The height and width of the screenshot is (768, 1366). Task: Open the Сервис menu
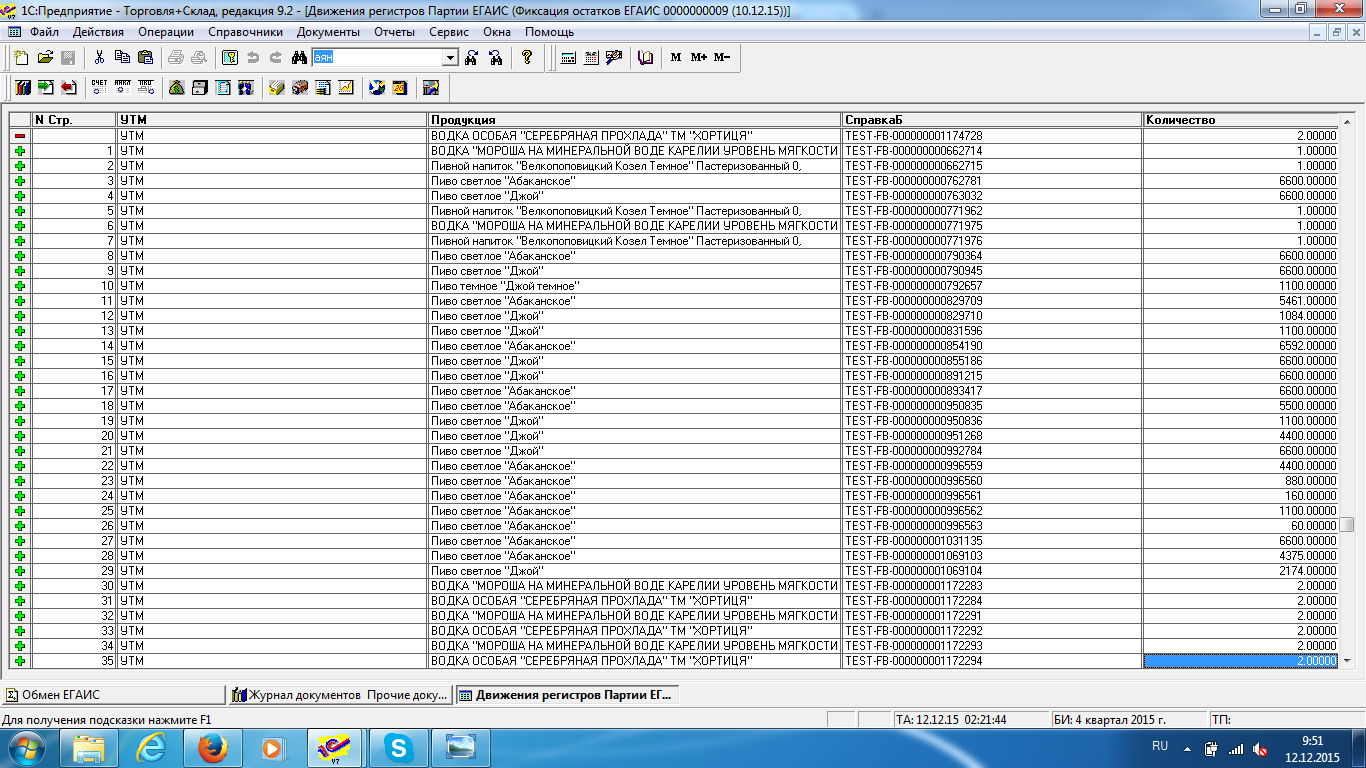449,32
